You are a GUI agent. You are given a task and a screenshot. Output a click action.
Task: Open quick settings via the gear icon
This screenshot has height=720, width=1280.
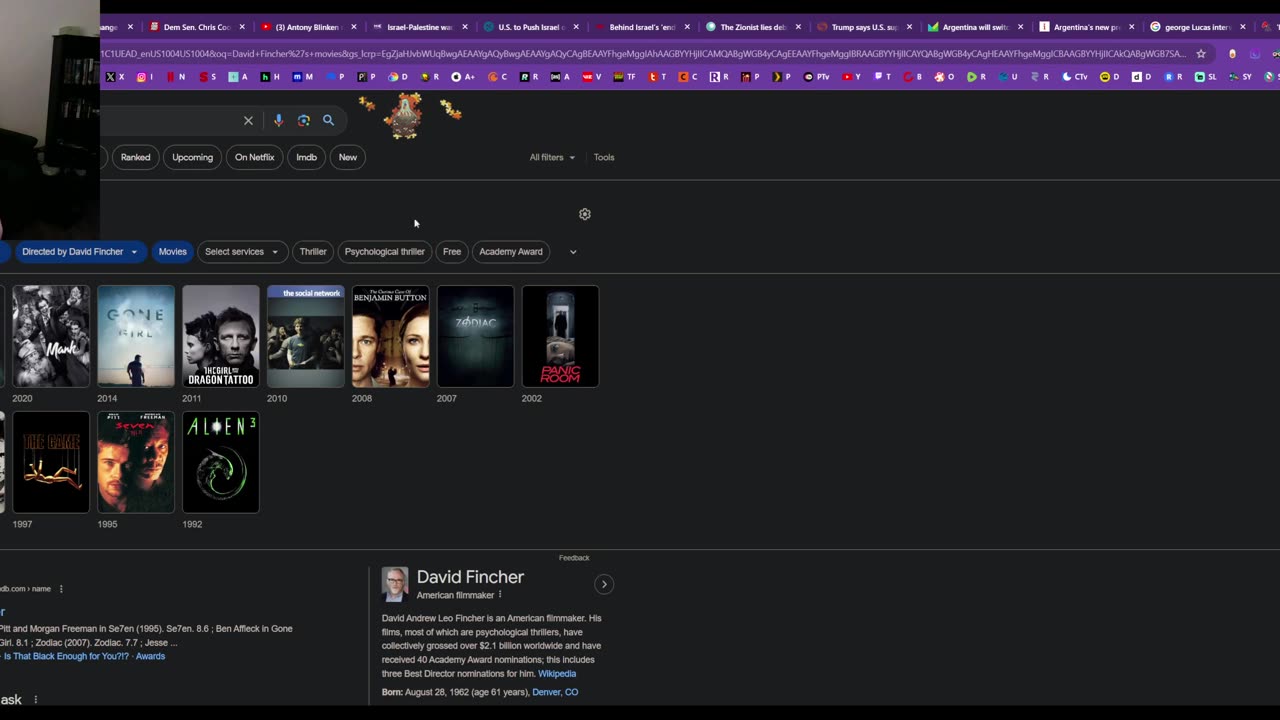(585, 214)
